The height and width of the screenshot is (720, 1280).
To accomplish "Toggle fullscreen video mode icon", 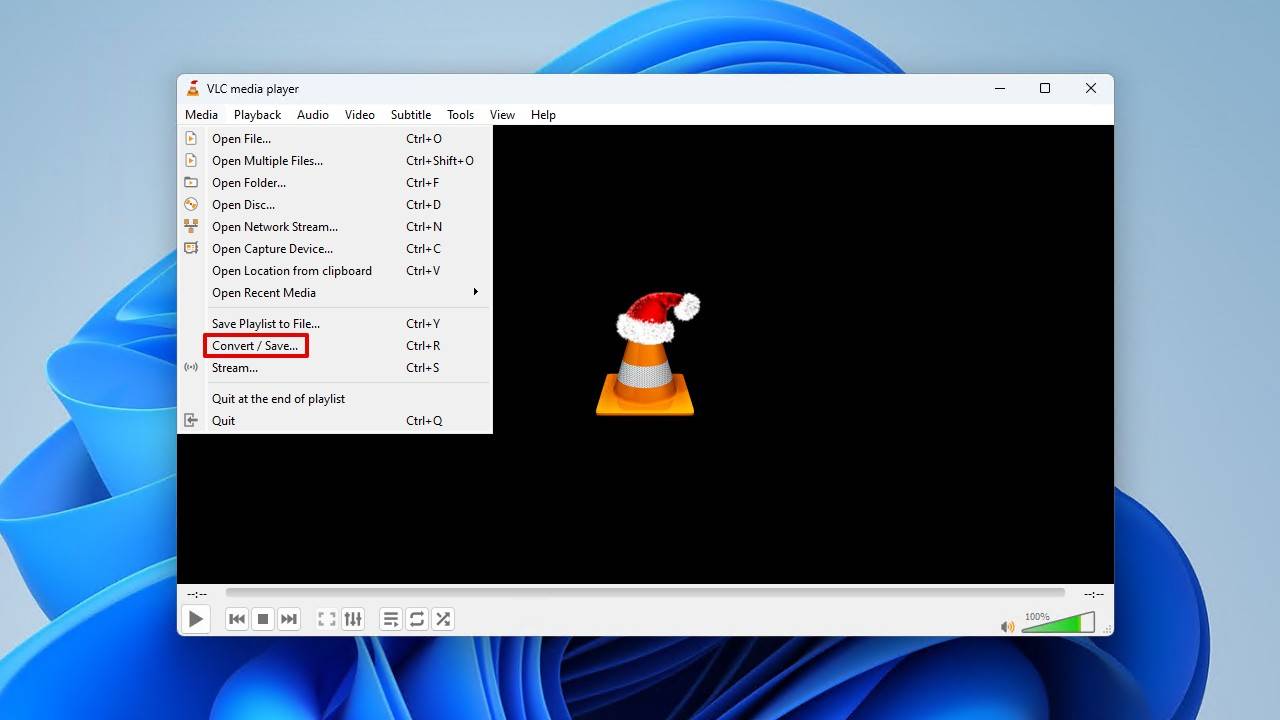I will pyautogui.click(x=327, y=619).
